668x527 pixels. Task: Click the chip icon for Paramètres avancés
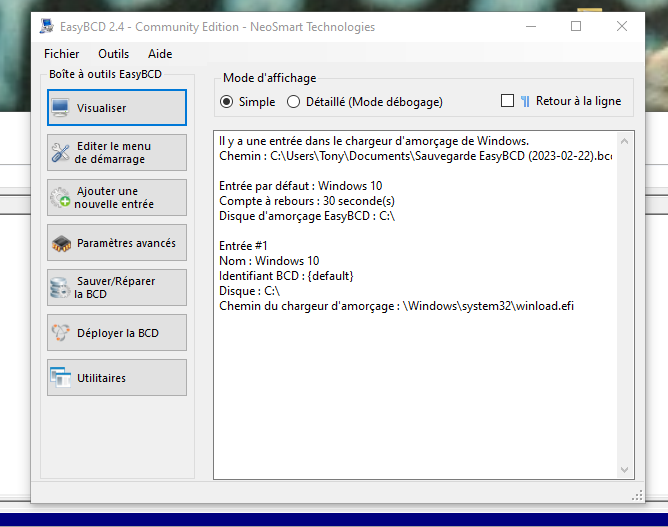coord(61,243)
